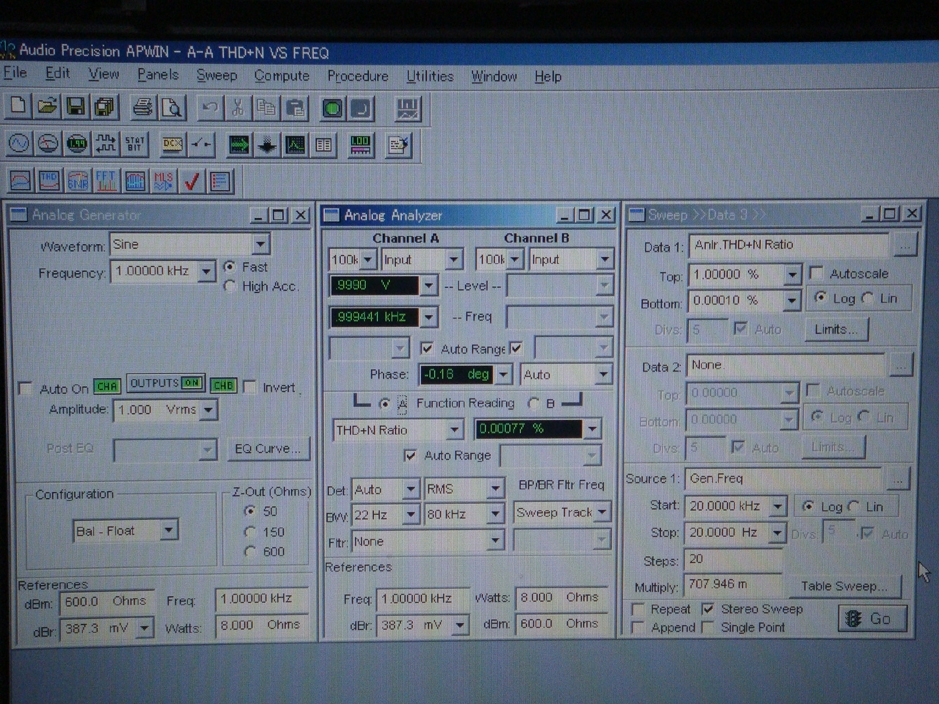The width and height of the screenshot is (939, 704).
Task: Open the Digital I/O square-wave icon
Action: 106,144
